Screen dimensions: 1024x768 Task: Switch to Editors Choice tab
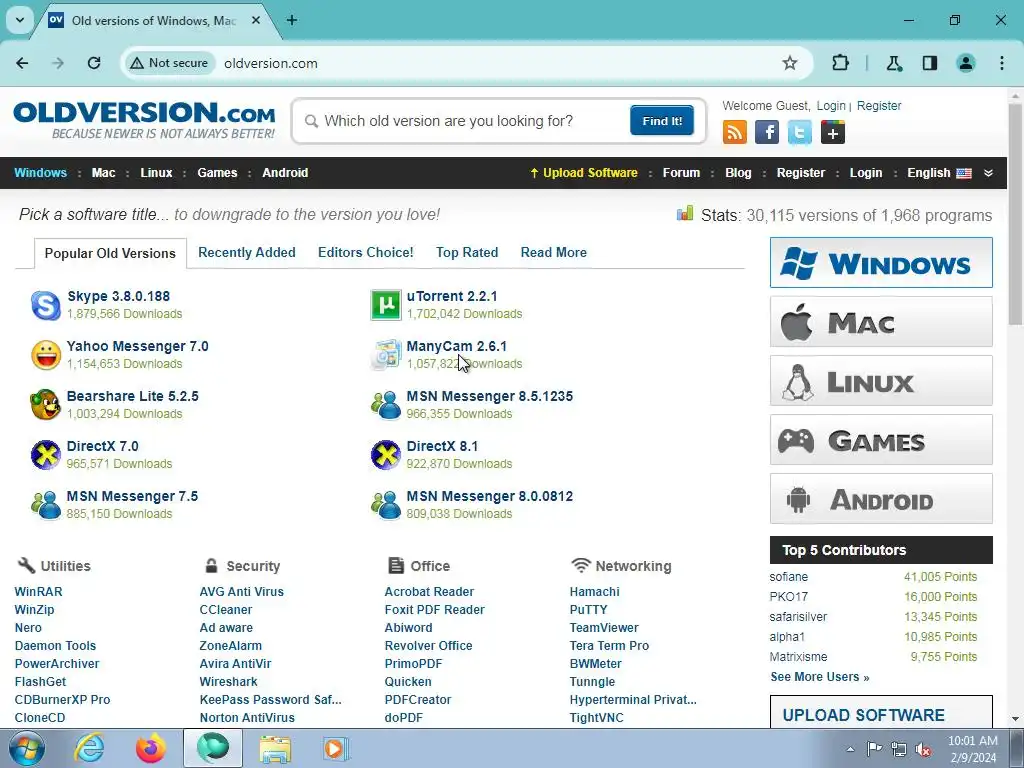[366, 252]
